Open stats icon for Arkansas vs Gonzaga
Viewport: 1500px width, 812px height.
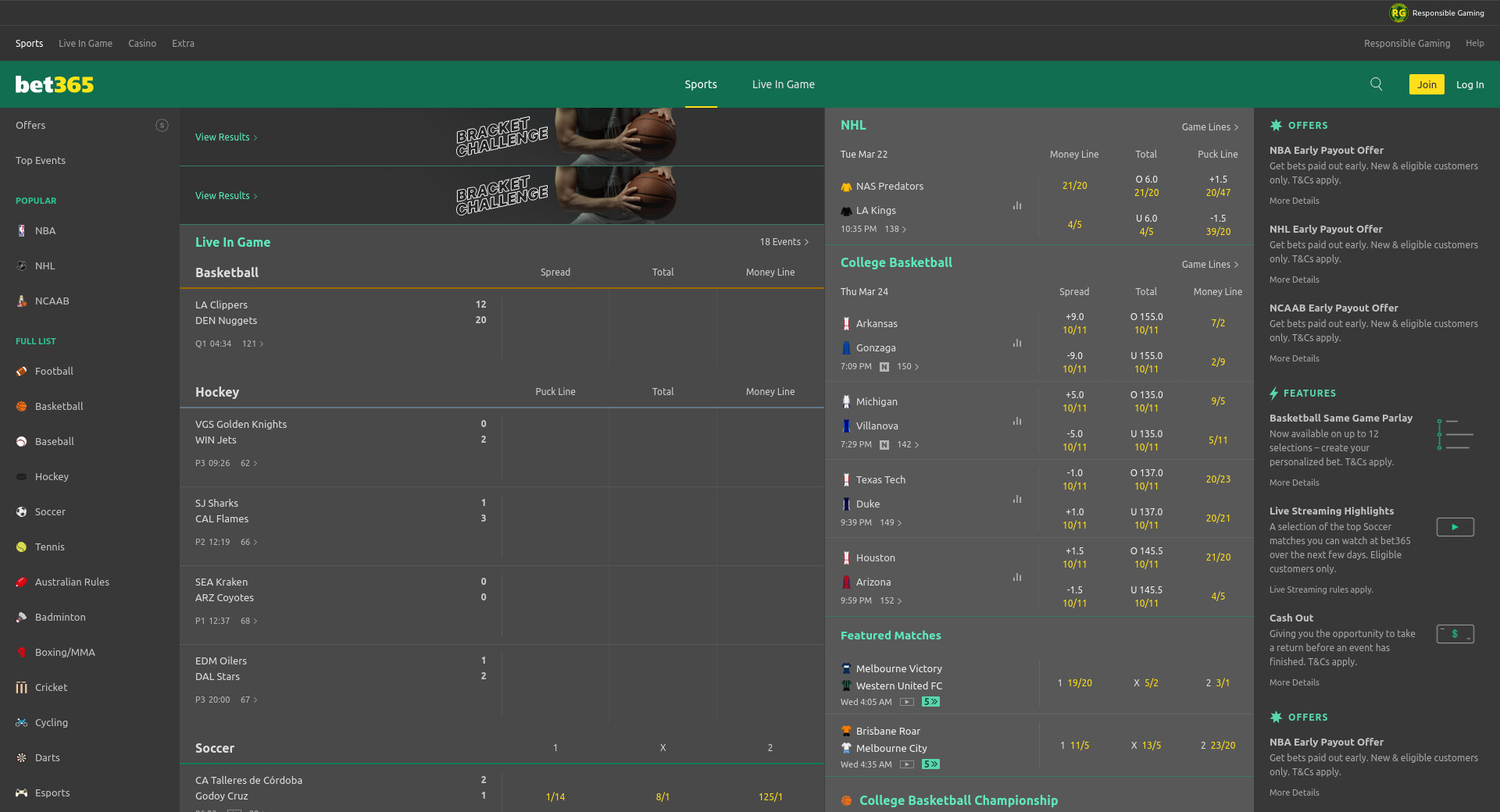[x=1017, y=343]
